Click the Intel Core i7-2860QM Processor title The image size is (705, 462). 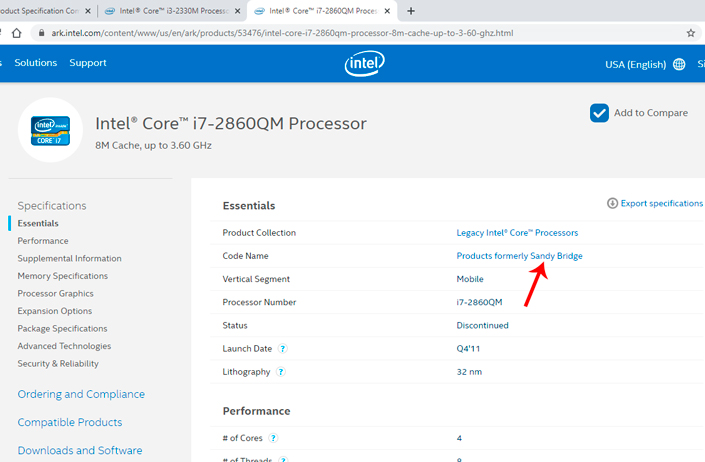(231, 124)
